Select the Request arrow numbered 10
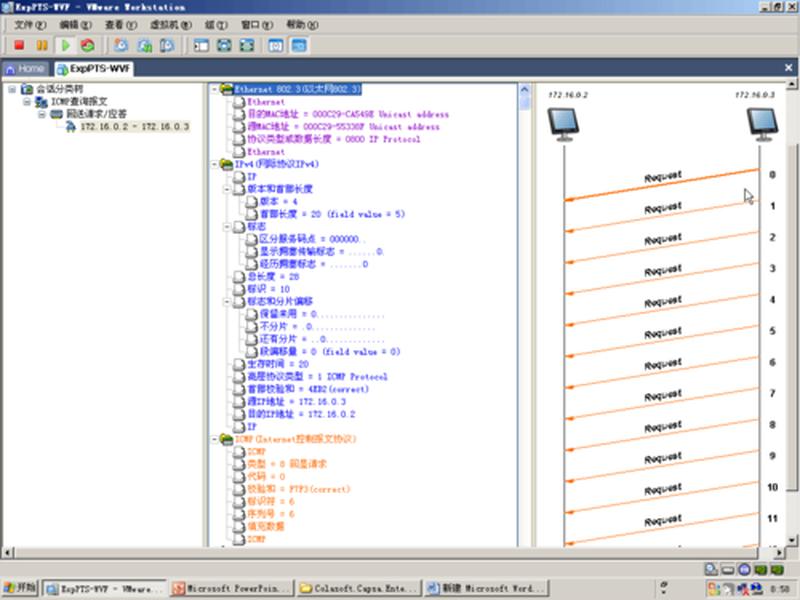This screenshot has width=800, height=600. coord(662,497)
